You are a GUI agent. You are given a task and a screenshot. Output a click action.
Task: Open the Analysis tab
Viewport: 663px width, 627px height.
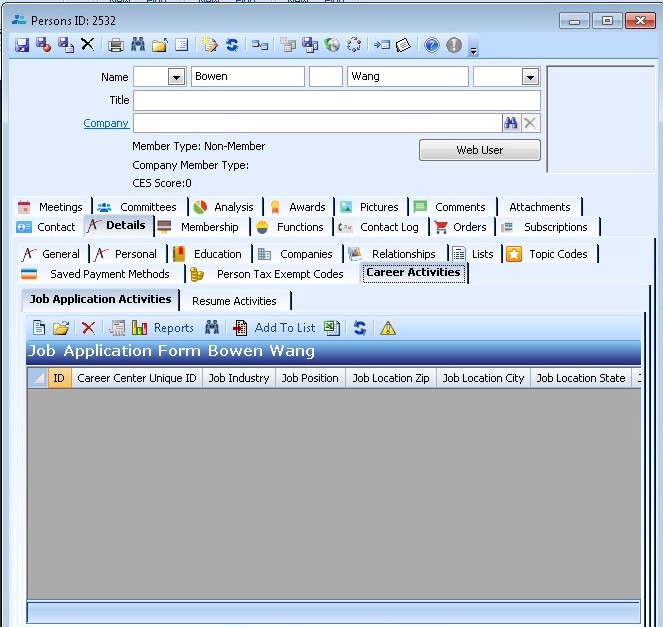224,207
